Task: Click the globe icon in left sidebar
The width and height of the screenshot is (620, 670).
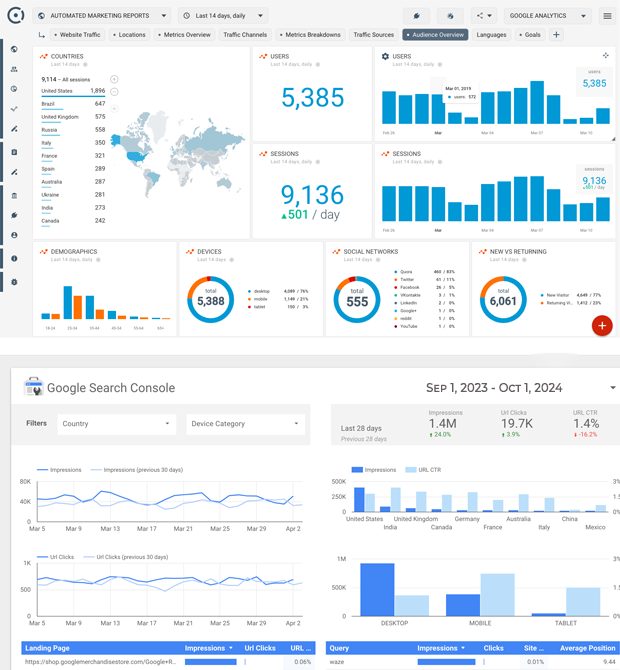Action: pyautogui.click(x=14, y=49)
